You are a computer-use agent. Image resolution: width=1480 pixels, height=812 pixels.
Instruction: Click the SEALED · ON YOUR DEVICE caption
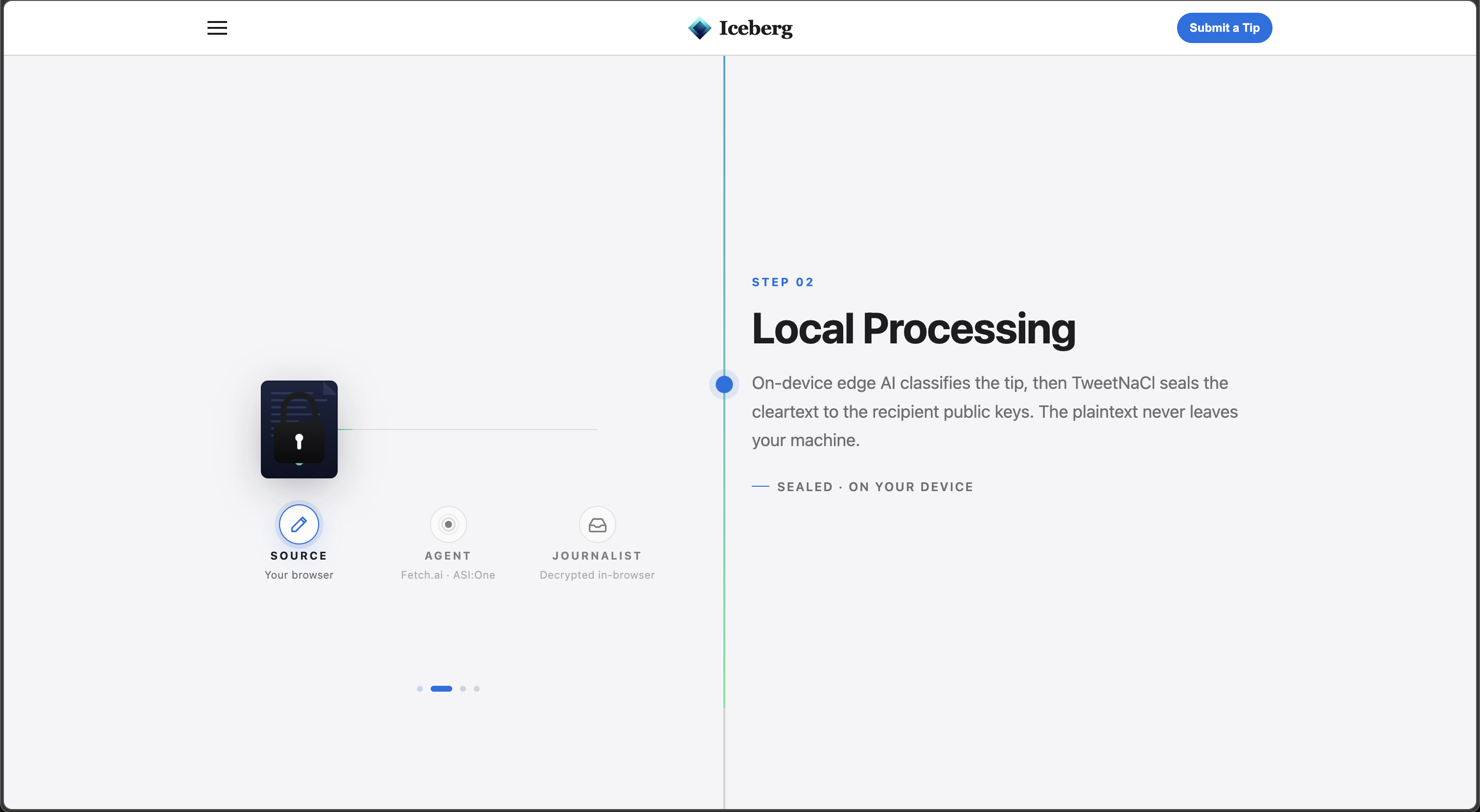(875, 487)
